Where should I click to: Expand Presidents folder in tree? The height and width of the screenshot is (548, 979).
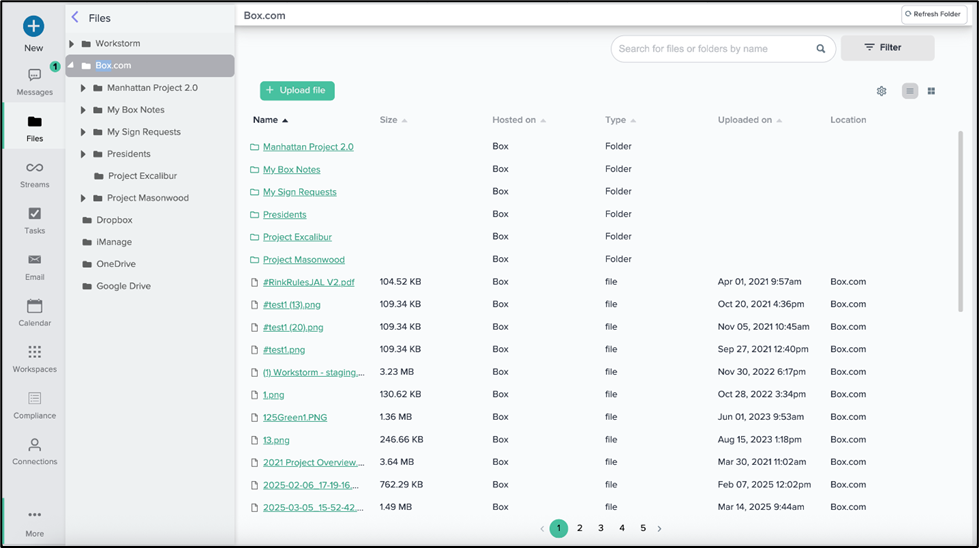point(82,154)
